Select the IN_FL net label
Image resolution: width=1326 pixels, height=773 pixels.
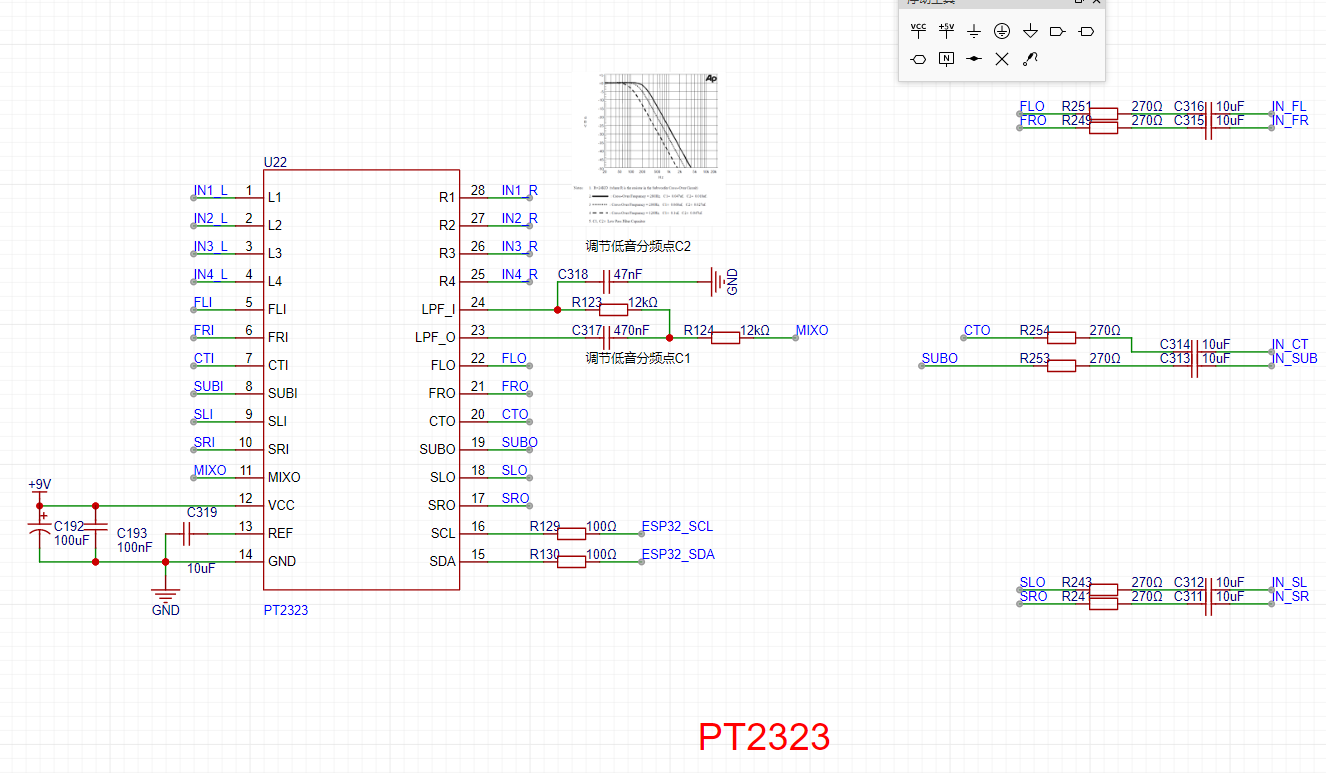[x=1289, y=106]
